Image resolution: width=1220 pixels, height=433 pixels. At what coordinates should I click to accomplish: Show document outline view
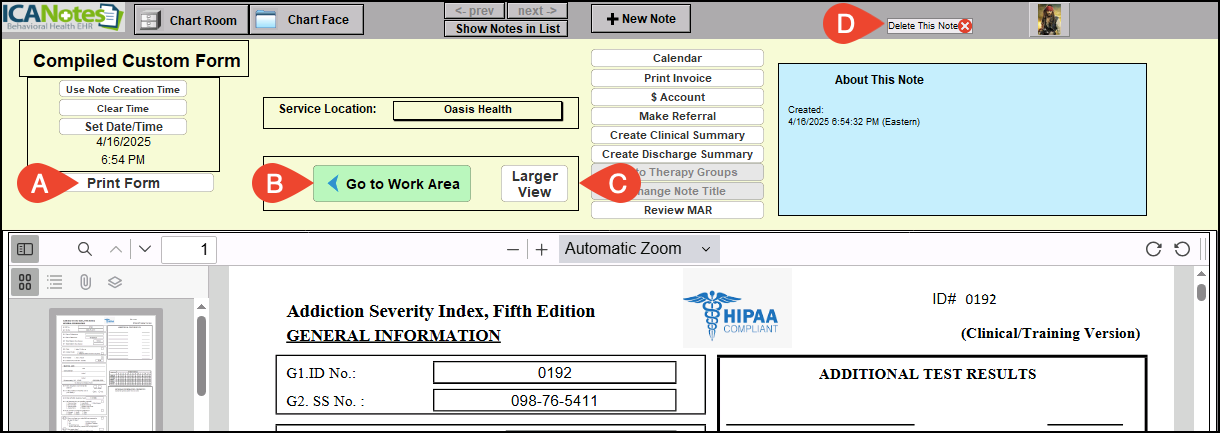coord(55,282)
